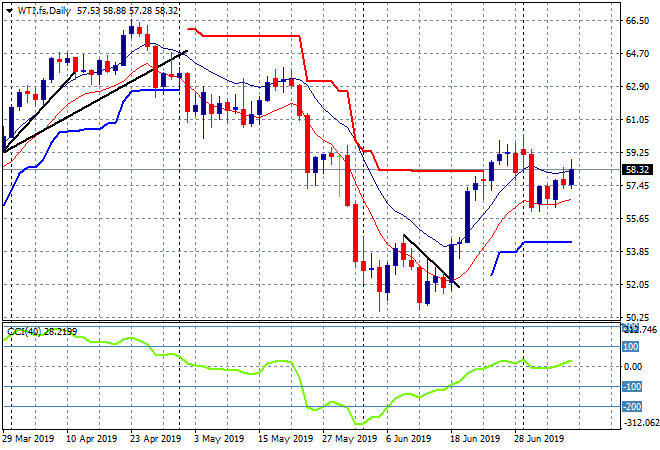Click the 55.65 price axis label
Screen dimensions: 660x450
click(x=637, y=218)
